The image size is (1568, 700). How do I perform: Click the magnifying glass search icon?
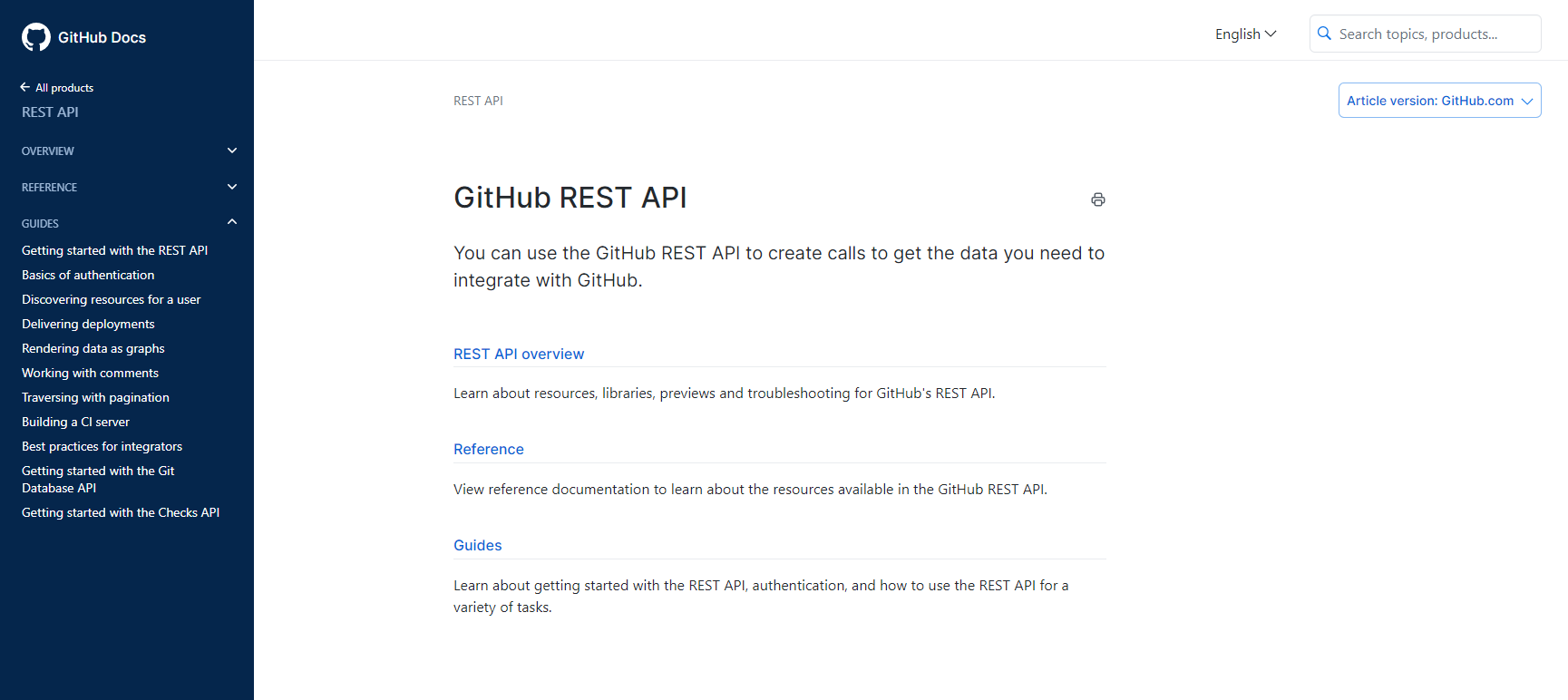pos(1324,34)
